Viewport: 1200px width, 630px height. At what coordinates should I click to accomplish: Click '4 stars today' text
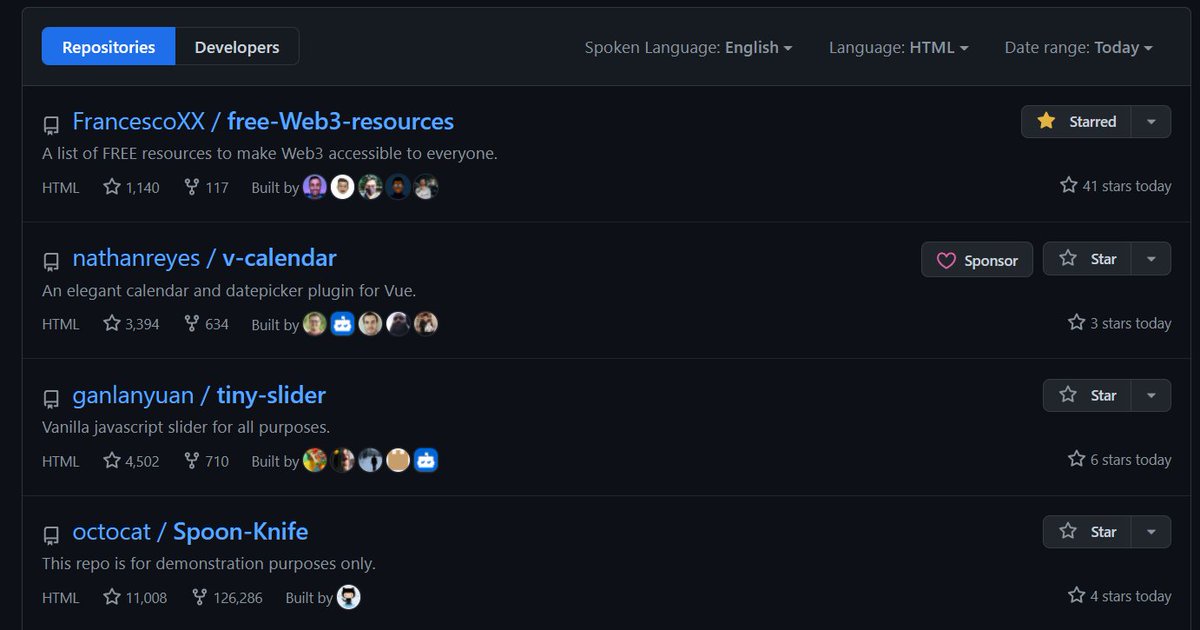[x=1130, y=596]
